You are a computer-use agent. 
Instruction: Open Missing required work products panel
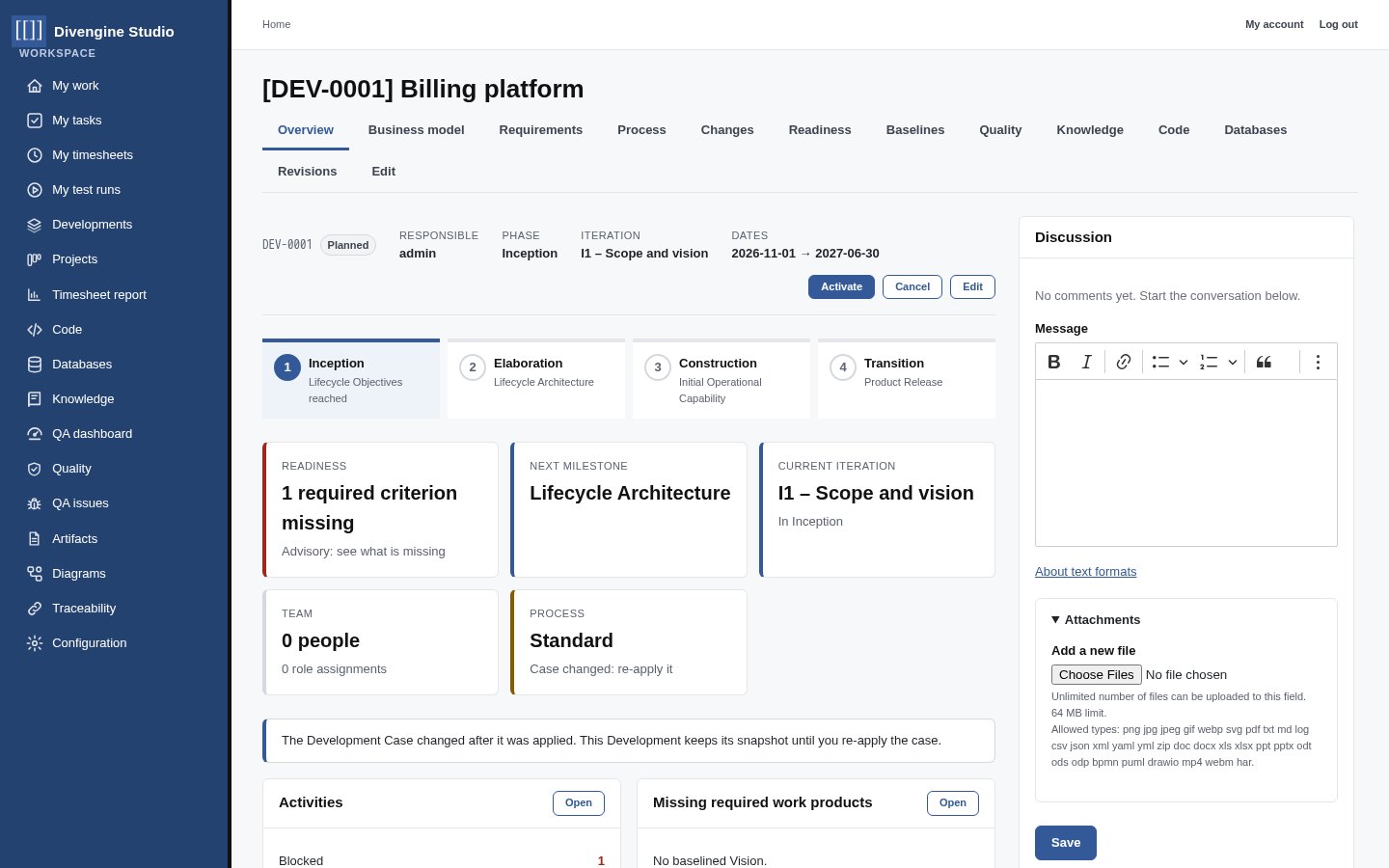coord(953,803)
